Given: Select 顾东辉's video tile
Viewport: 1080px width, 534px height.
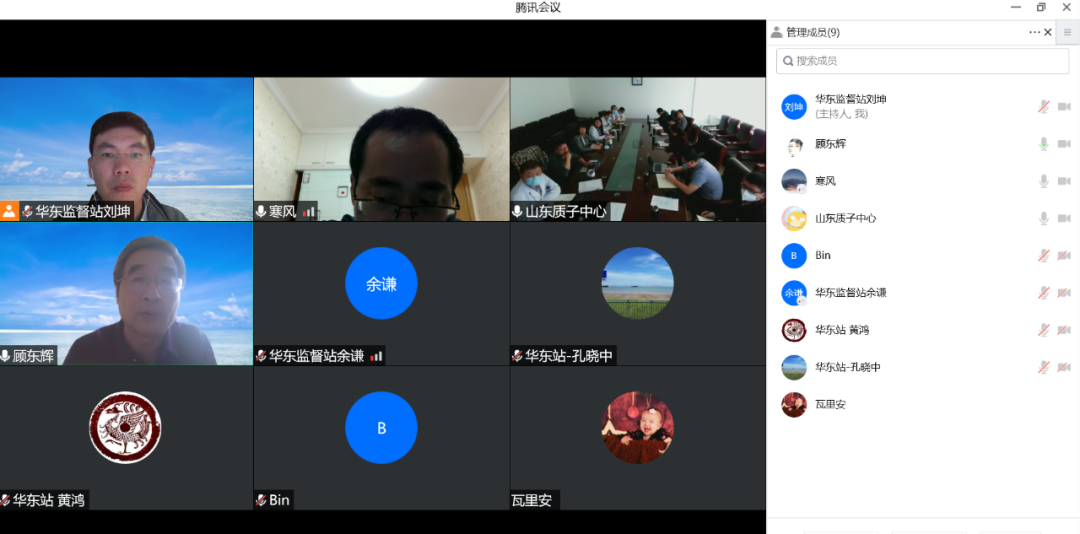Looking at the screenshot, I should pos(127,294).
